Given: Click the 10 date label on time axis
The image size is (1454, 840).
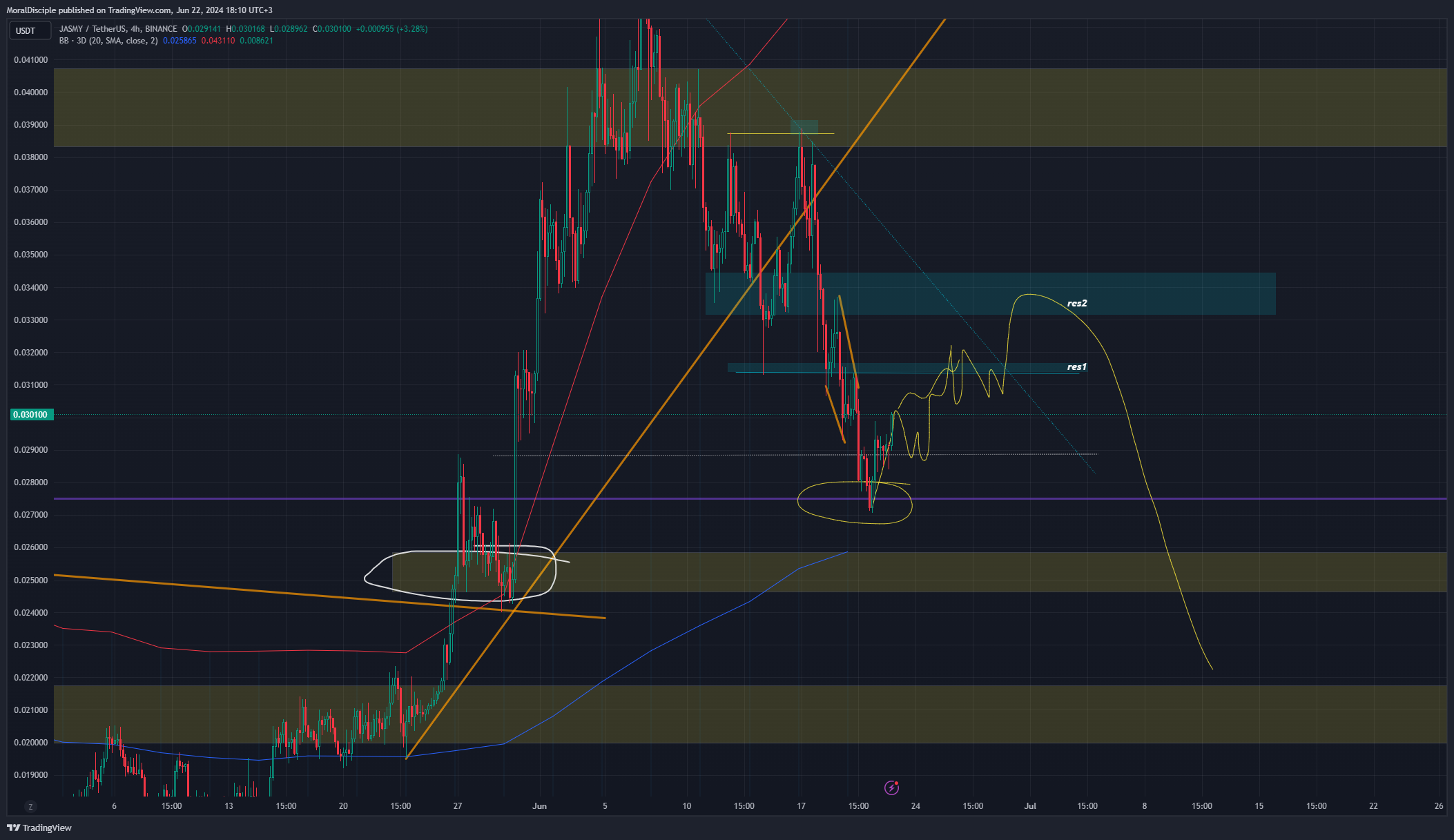Looking at the screenshot, I should coord(686,806).
